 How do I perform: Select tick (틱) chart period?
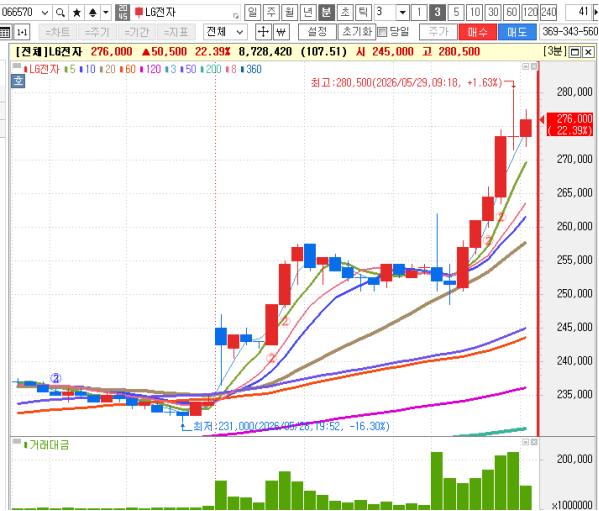(x=363, y=12)
